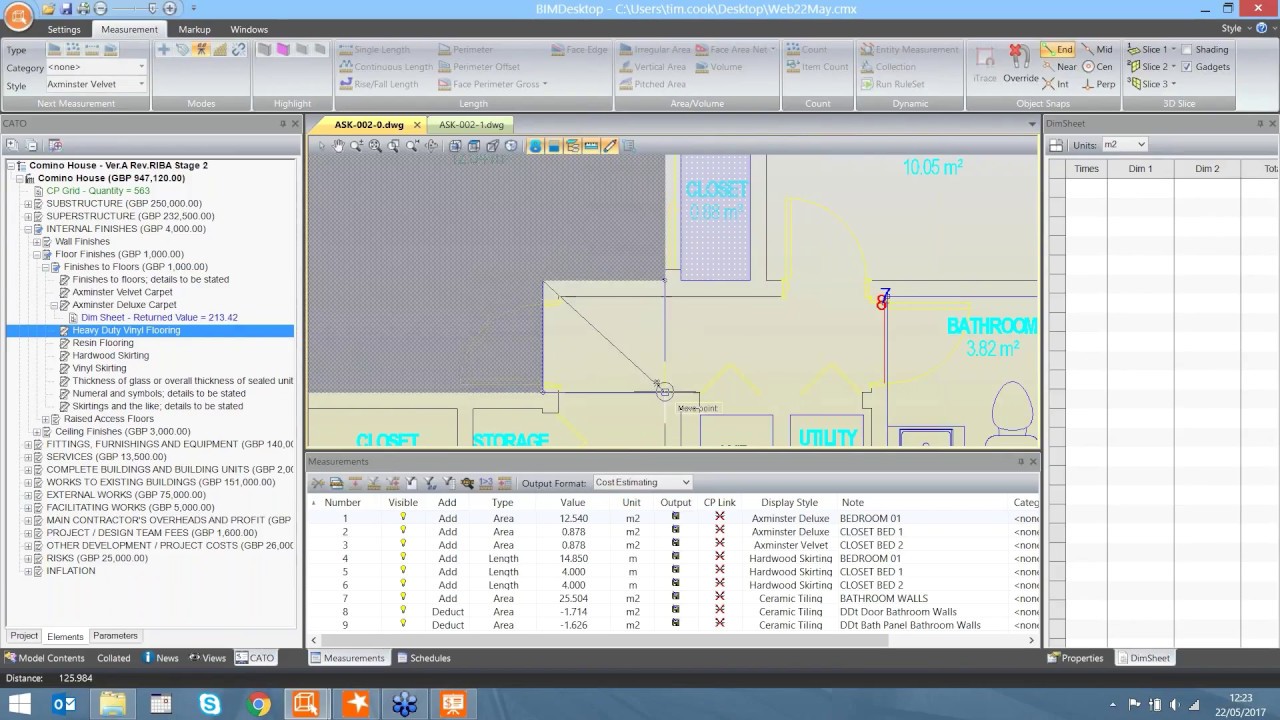Toggle checkbox beside Resin Flooring item
The image size is (1280, 720).
pos(65,343)
